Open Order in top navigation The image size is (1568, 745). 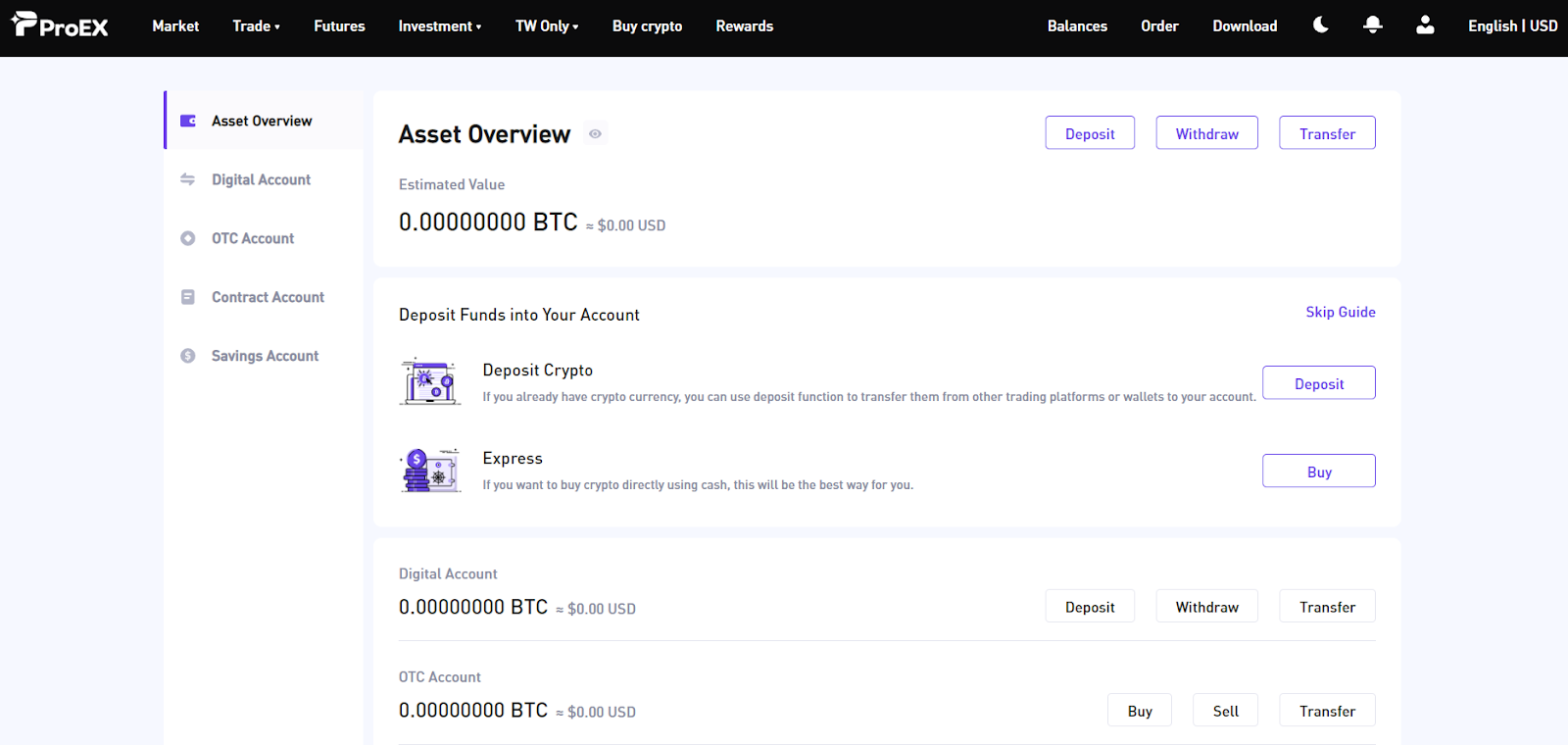click(x=1159, y=26)
